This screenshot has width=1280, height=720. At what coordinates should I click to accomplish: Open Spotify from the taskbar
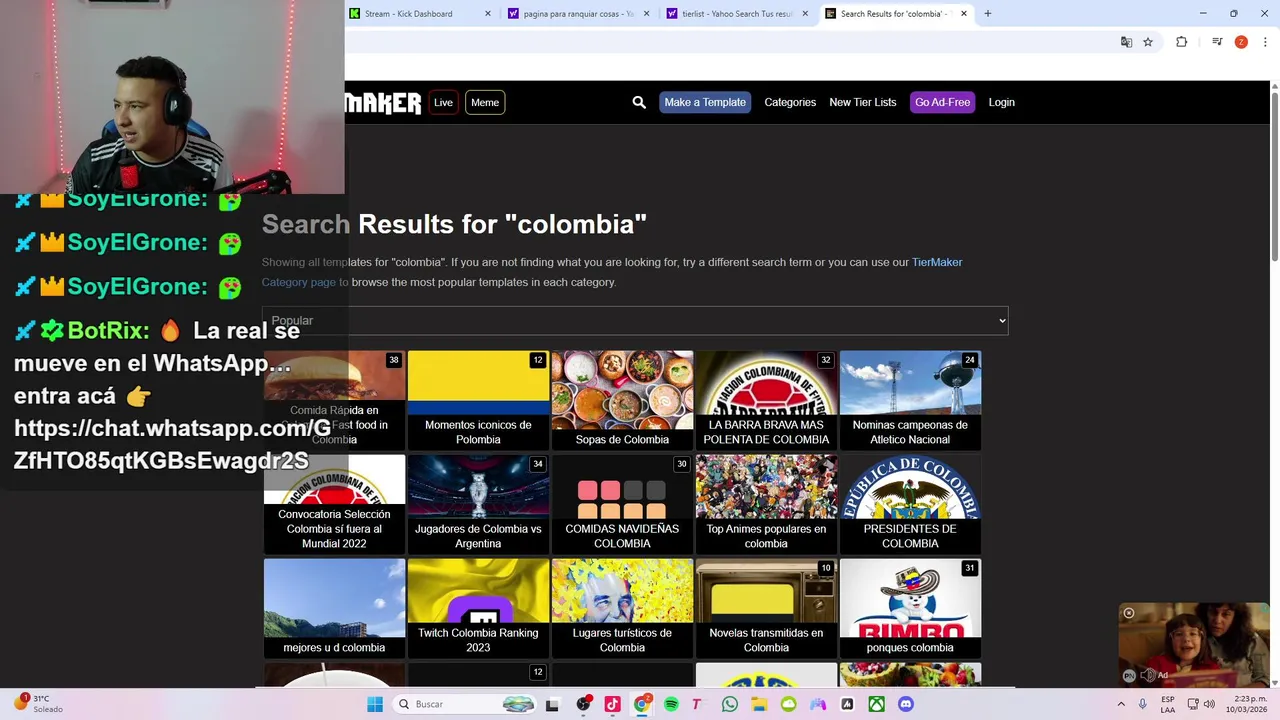coord(671,704)
